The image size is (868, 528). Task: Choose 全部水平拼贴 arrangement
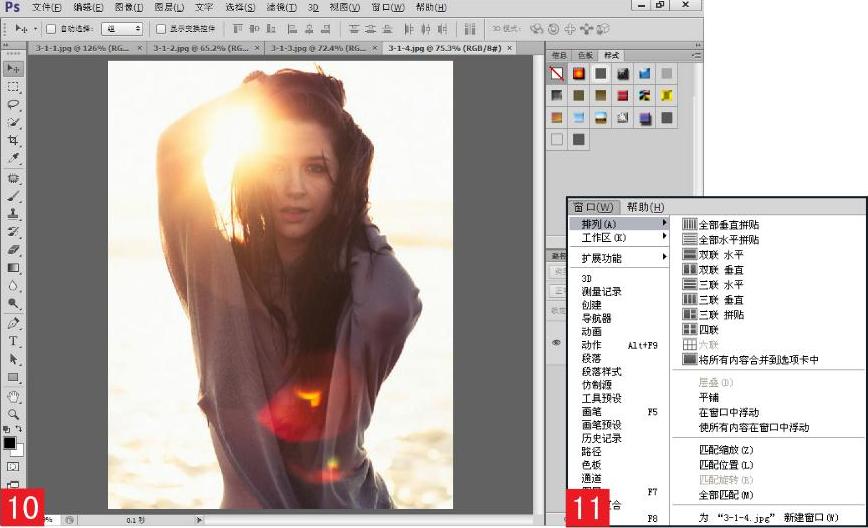pos(720,240)
